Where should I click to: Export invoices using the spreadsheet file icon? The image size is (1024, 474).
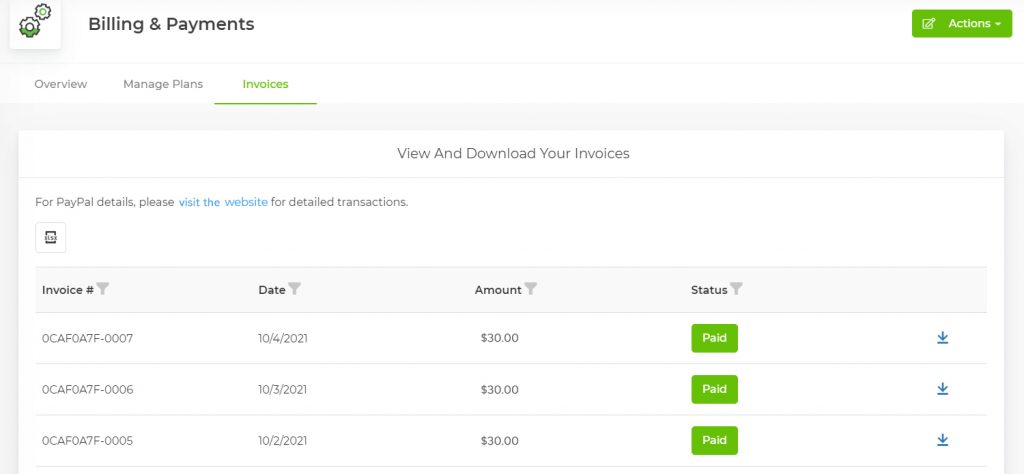click(x=50, y=237)
